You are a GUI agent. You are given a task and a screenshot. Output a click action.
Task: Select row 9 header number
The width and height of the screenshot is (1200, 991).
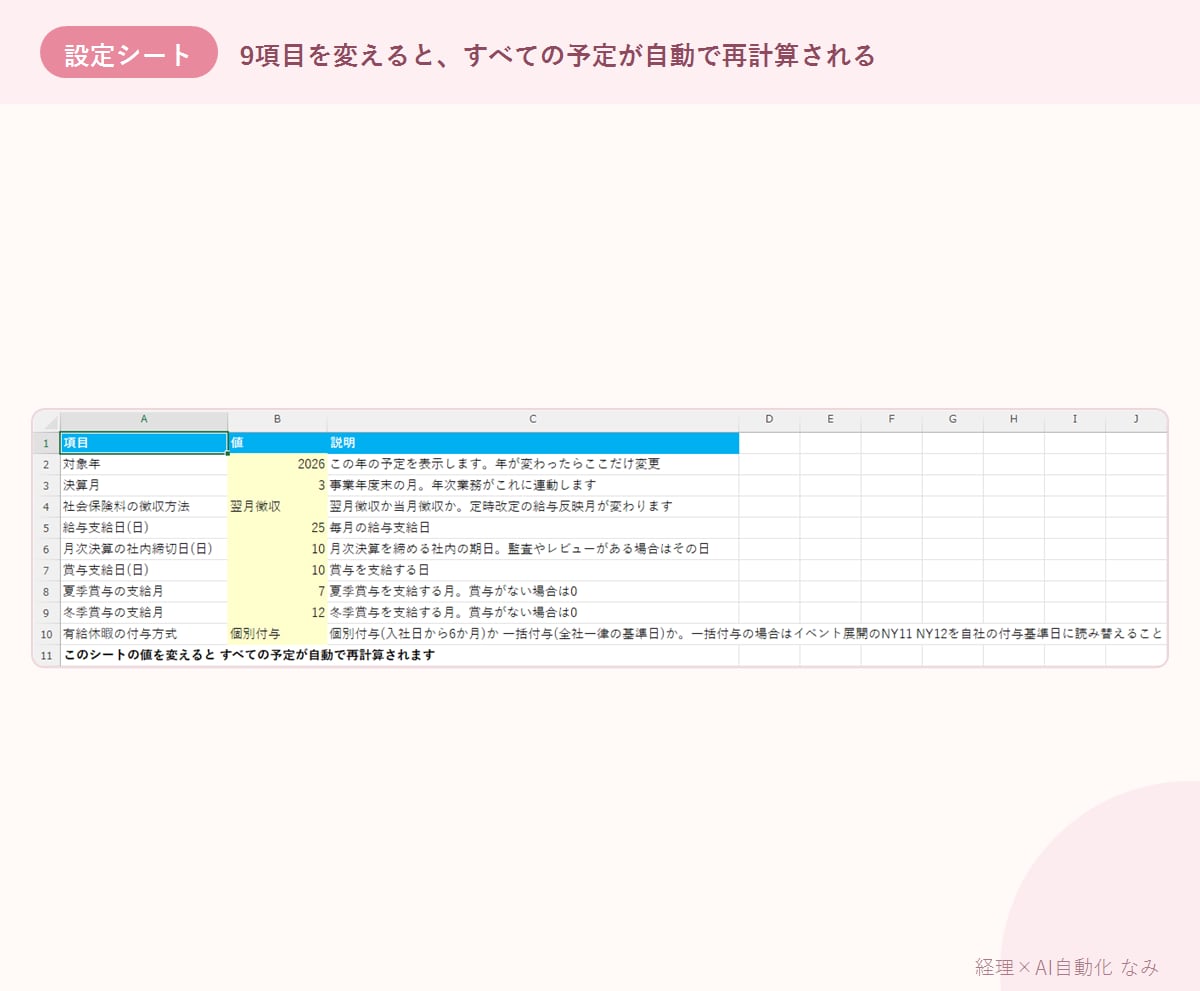pyautogui.click(x=46, y=612)
